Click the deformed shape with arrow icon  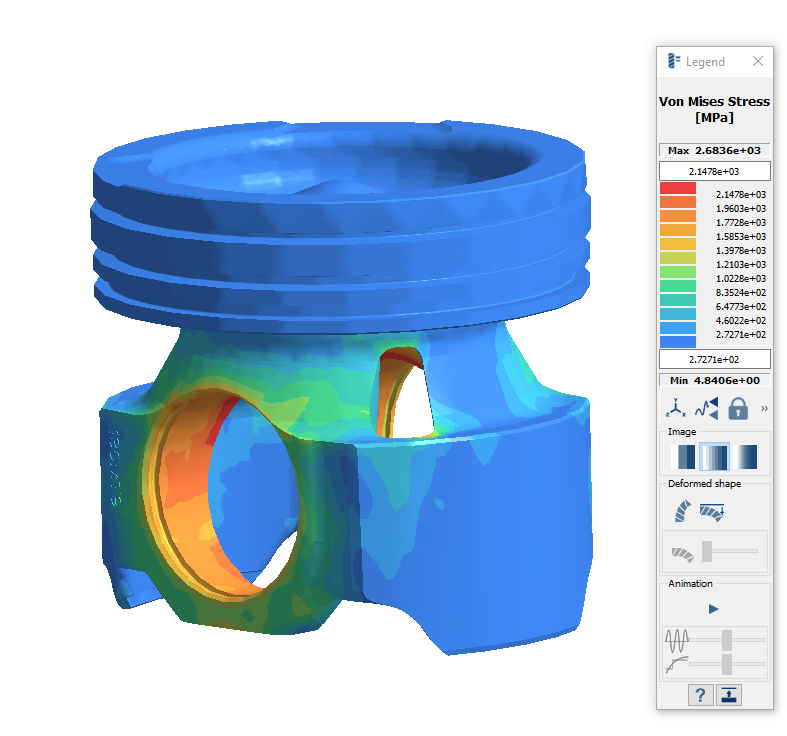coord(713,512)
